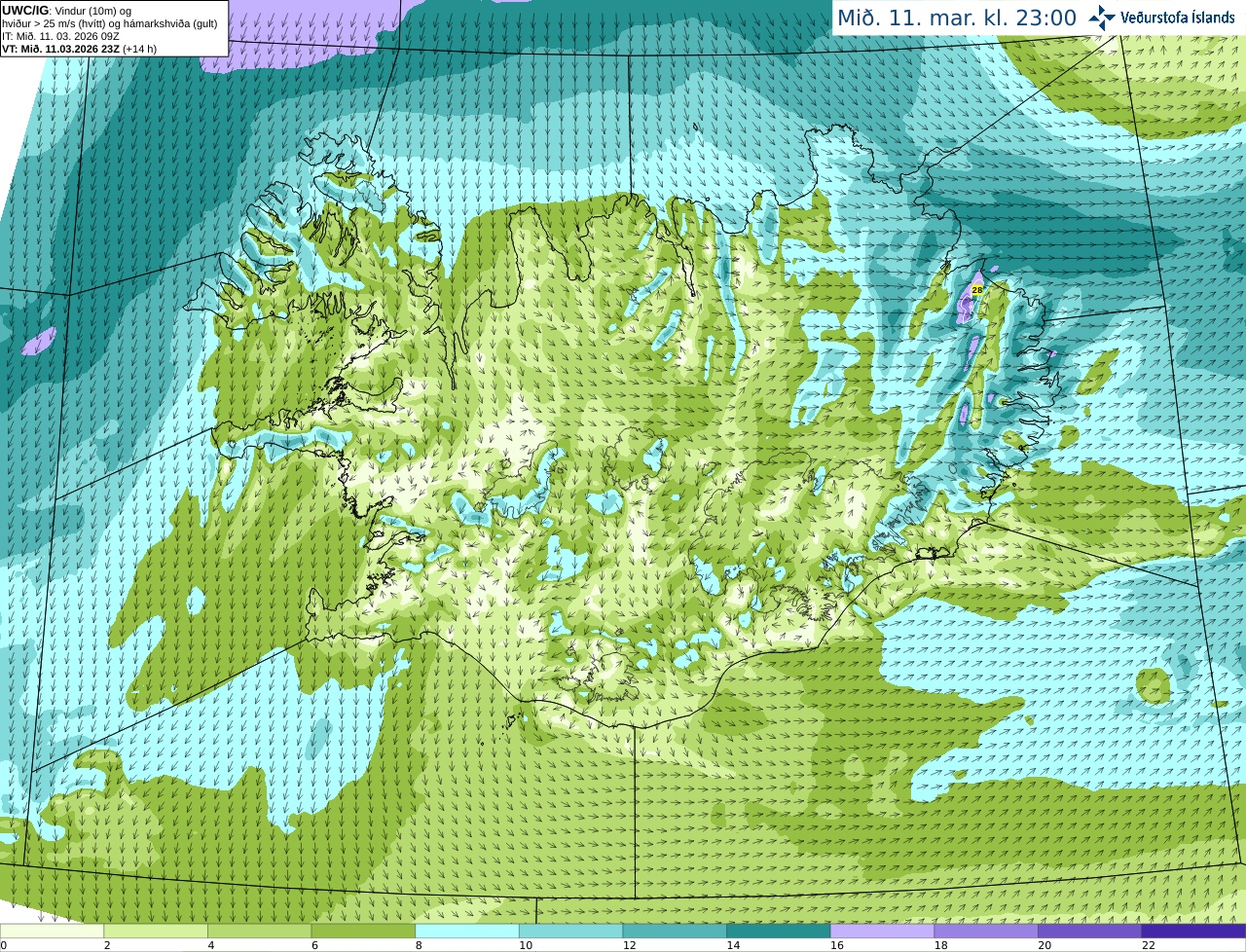This screenshot has height=952, width=1246.
Task: Click the Veðurstofa Íslands logo icon
Action: (x=1101, y=17)
